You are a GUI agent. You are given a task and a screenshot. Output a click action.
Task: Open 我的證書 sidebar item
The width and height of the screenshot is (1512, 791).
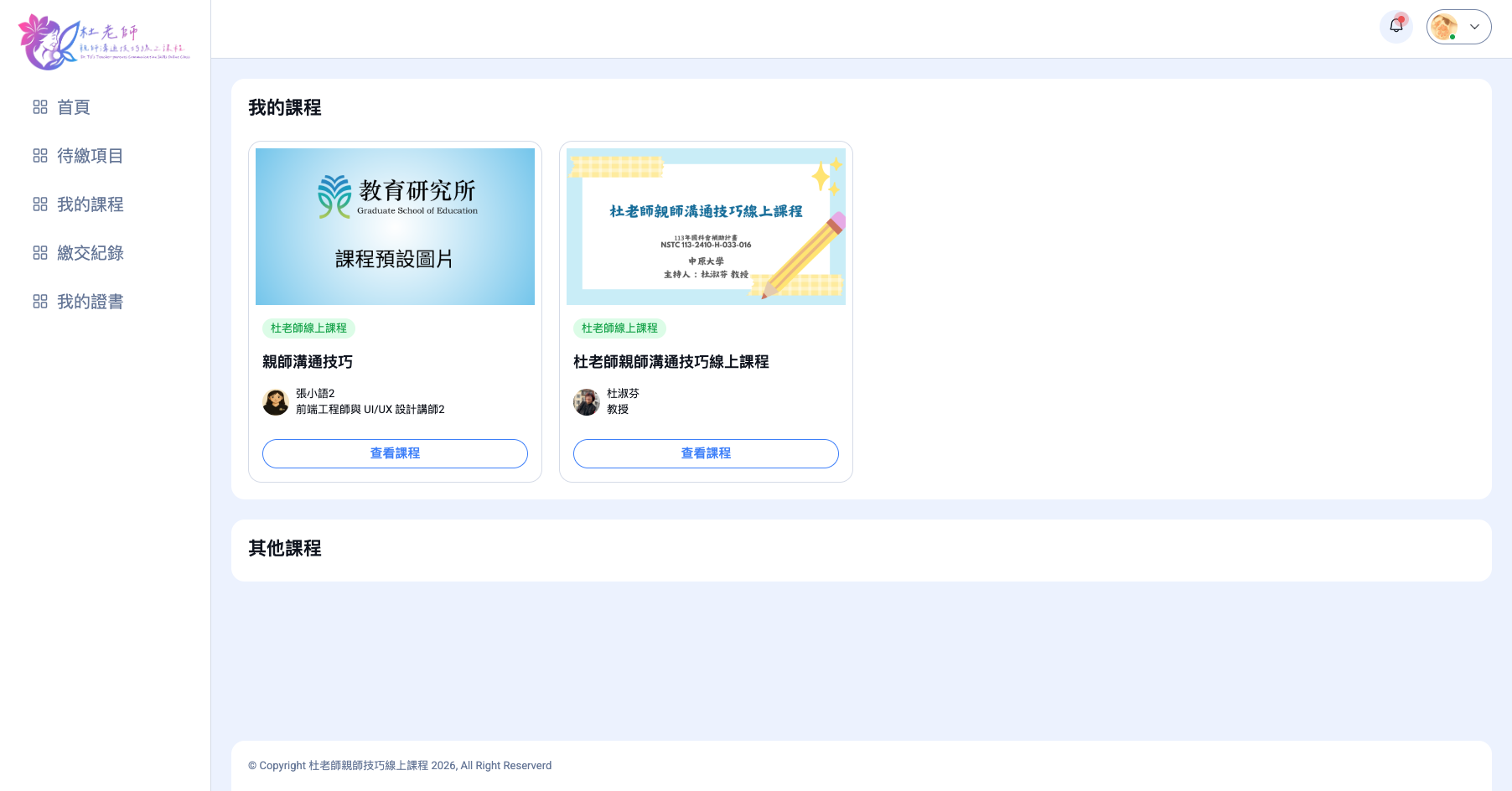(x=91, y=302)
